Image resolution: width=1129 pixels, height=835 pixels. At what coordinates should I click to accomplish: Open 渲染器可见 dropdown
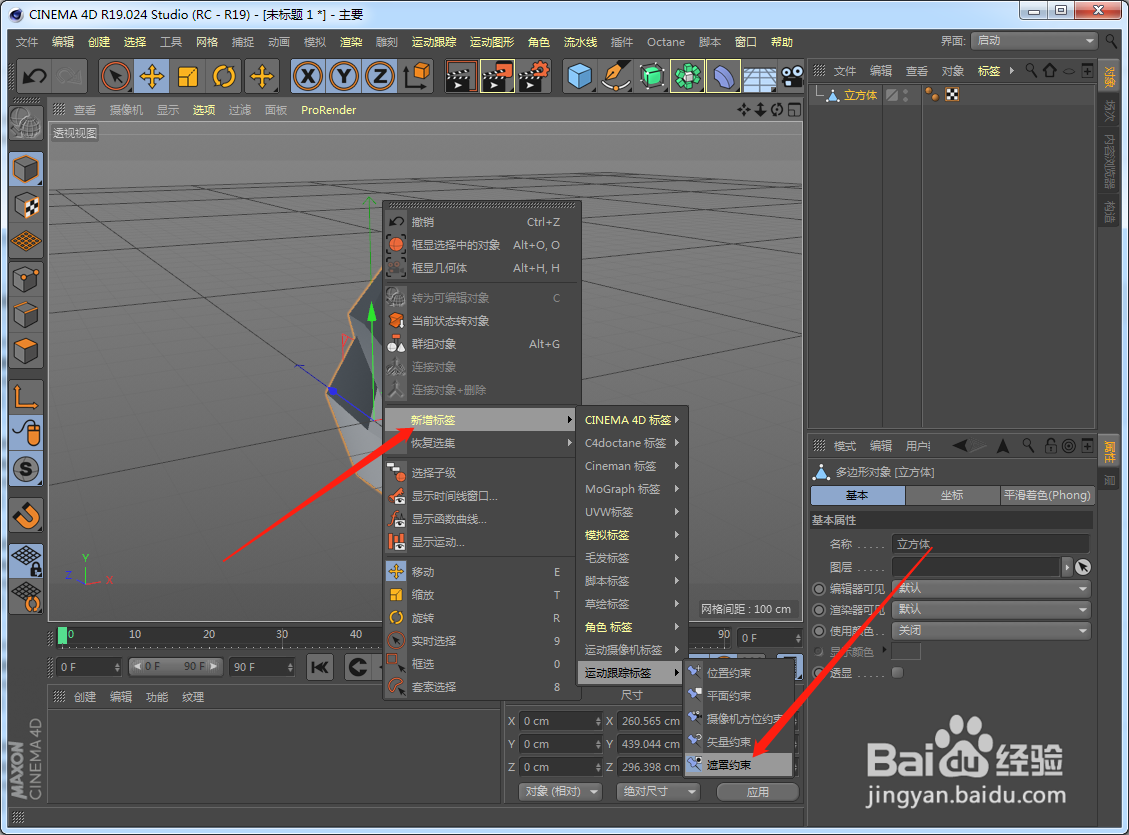point(991,609)
